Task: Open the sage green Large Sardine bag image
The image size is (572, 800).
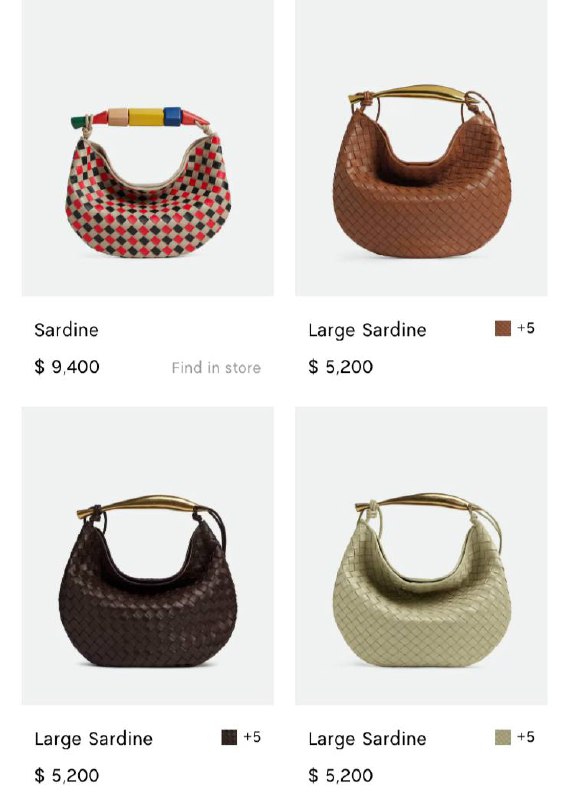Action: click(421, 556)
